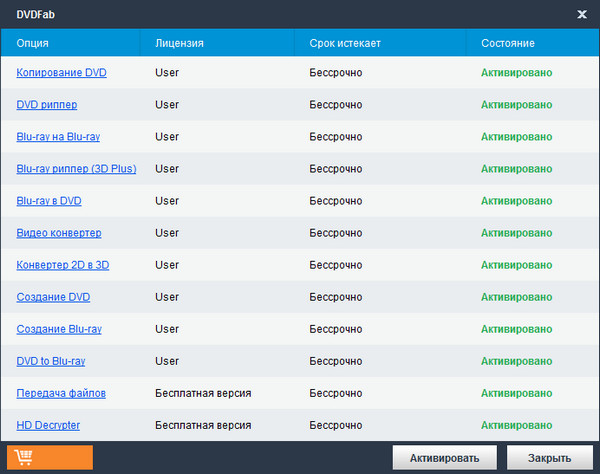Select the DVD to Blu-ray link
The image size is (600, 474).
pos(51,361)
